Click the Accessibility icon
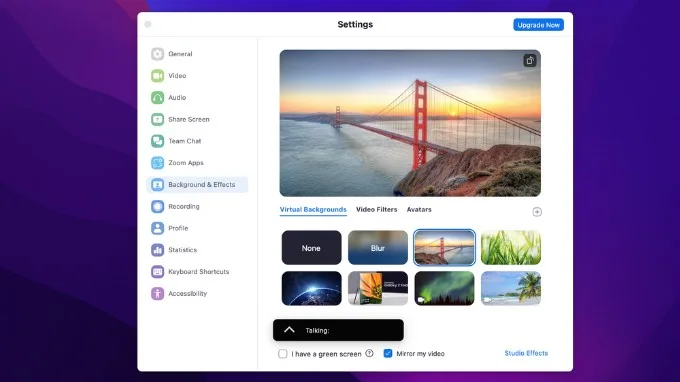The width and height of the screenshot is (680, 382). pos(157,294)
